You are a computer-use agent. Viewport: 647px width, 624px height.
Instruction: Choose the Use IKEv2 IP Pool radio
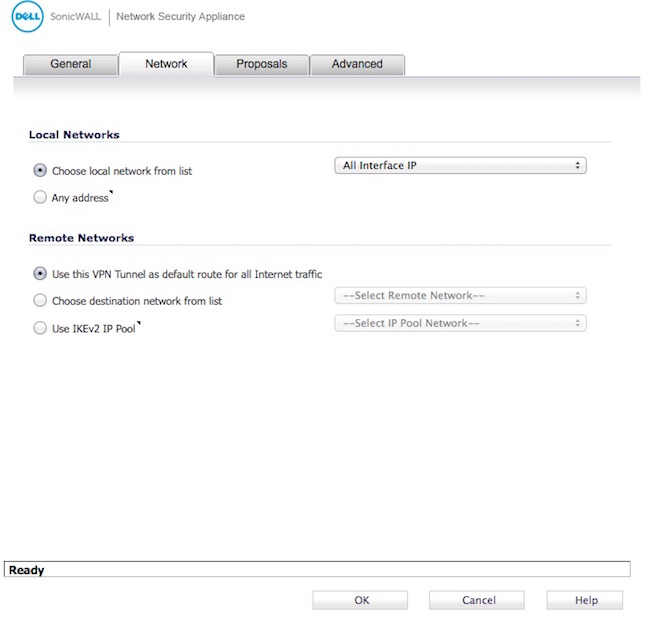[40, 328]
